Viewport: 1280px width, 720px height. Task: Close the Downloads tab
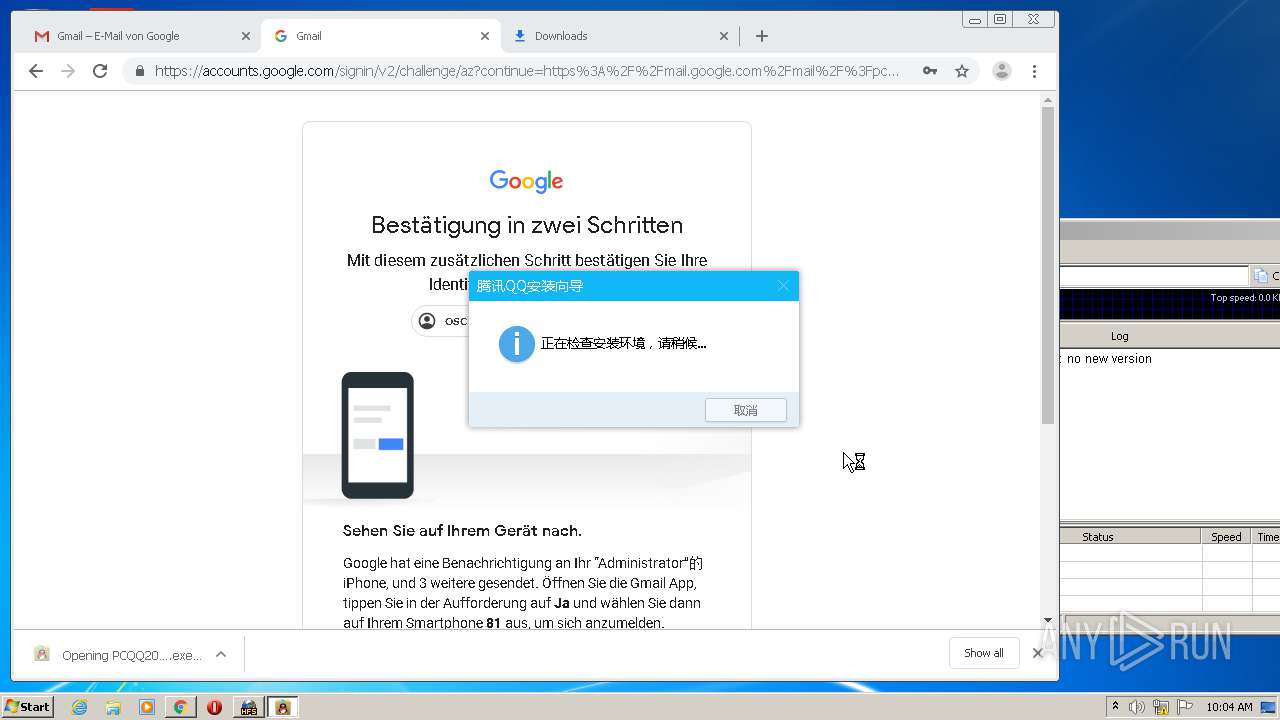[724, 36]
